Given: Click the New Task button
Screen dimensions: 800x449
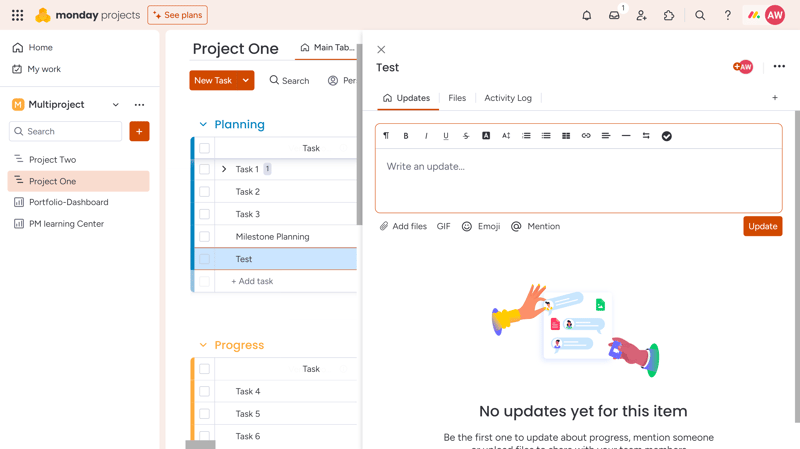Looking at the screenshot, I should coord(213,81).
